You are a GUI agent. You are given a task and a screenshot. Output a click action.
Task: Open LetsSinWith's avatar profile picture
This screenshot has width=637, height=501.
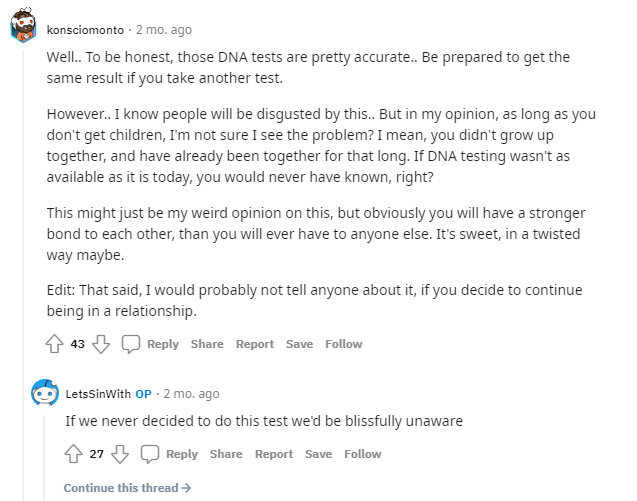(x=45, y=393)
